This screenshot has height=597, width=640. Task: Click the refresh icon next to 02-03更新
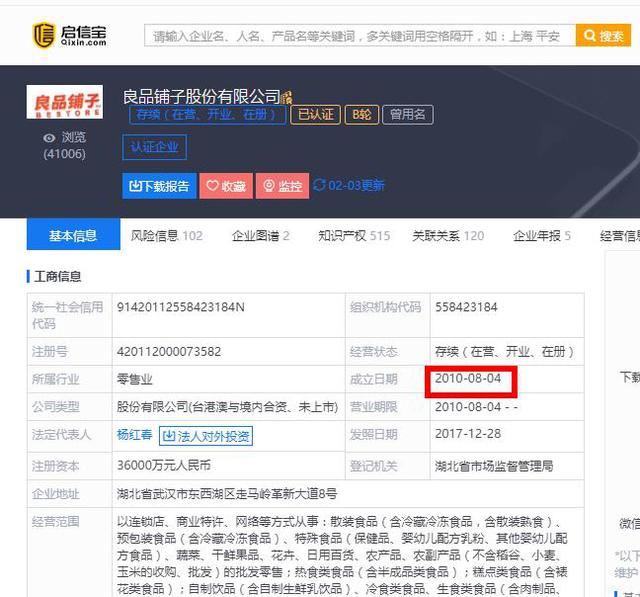[x=319, y=185]
